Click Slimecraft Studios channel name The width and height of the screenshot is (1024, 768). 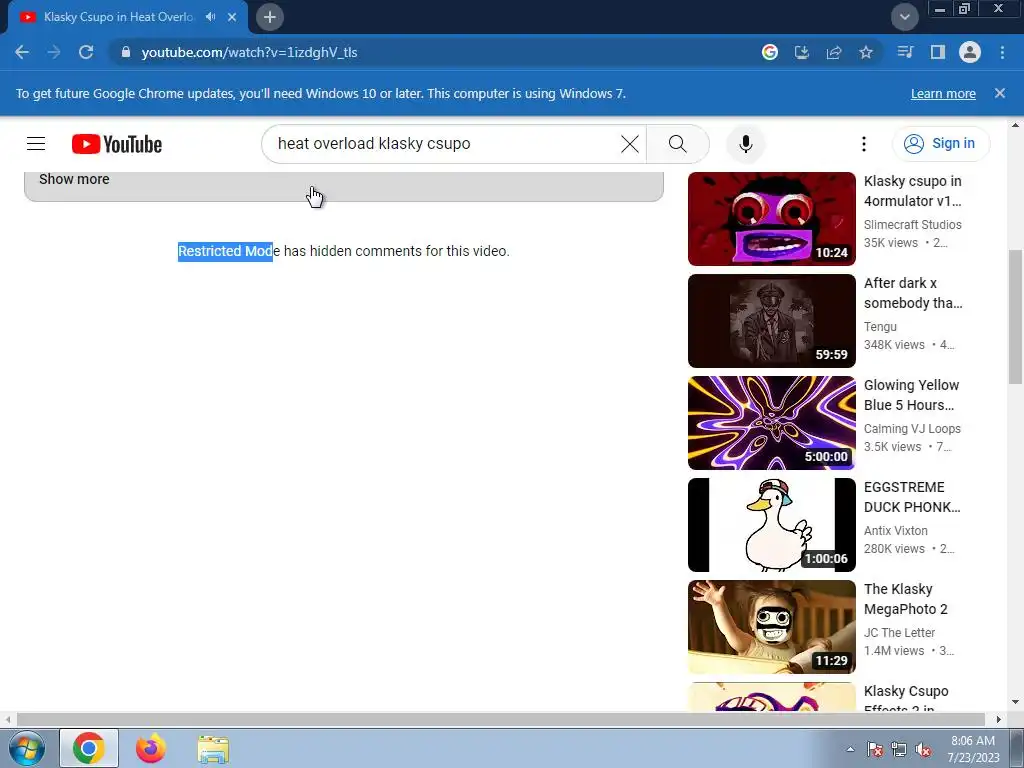(x=912, y=225)
